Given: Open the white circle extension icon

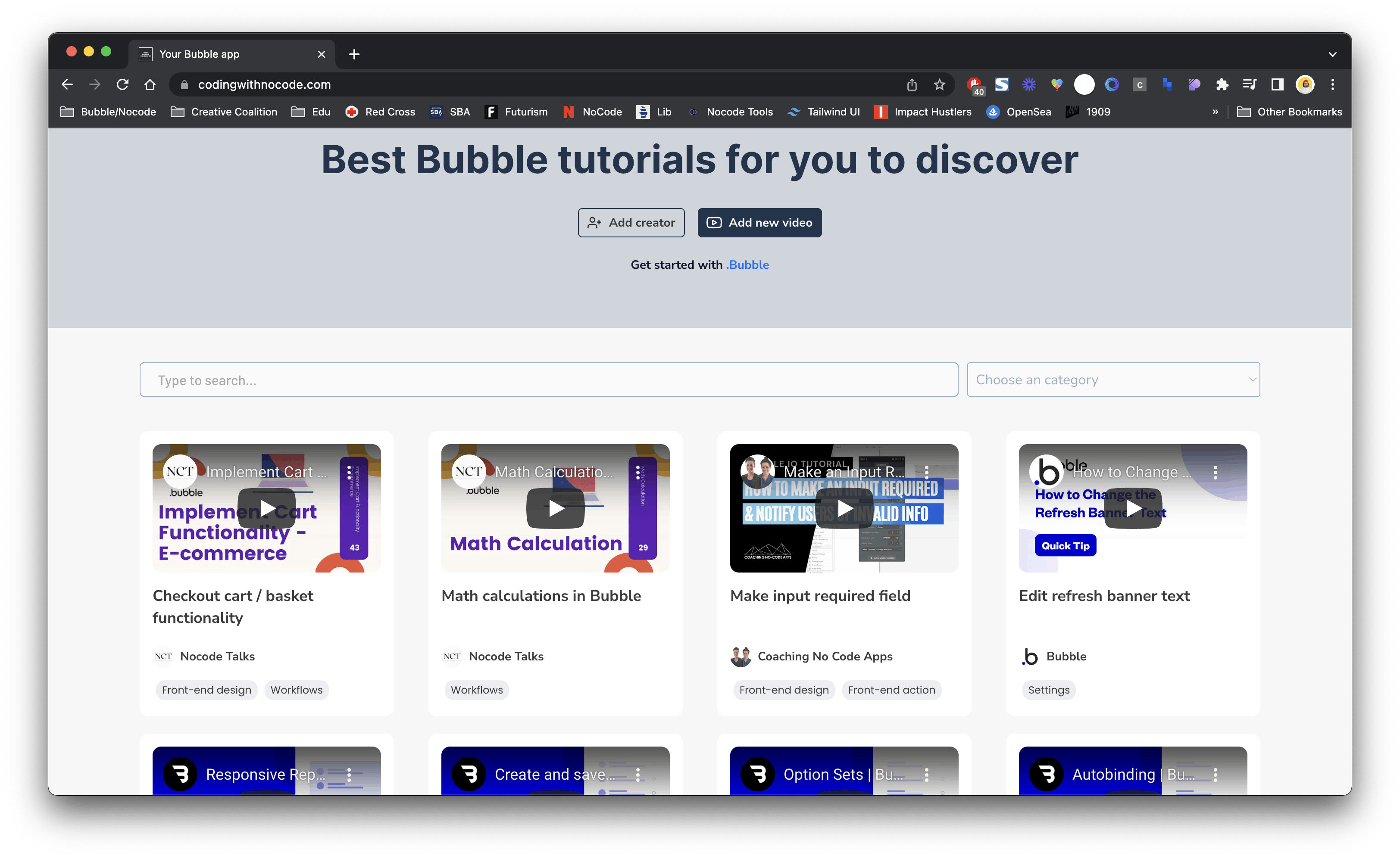Looking at the screenshot, I should point(1084,84).
